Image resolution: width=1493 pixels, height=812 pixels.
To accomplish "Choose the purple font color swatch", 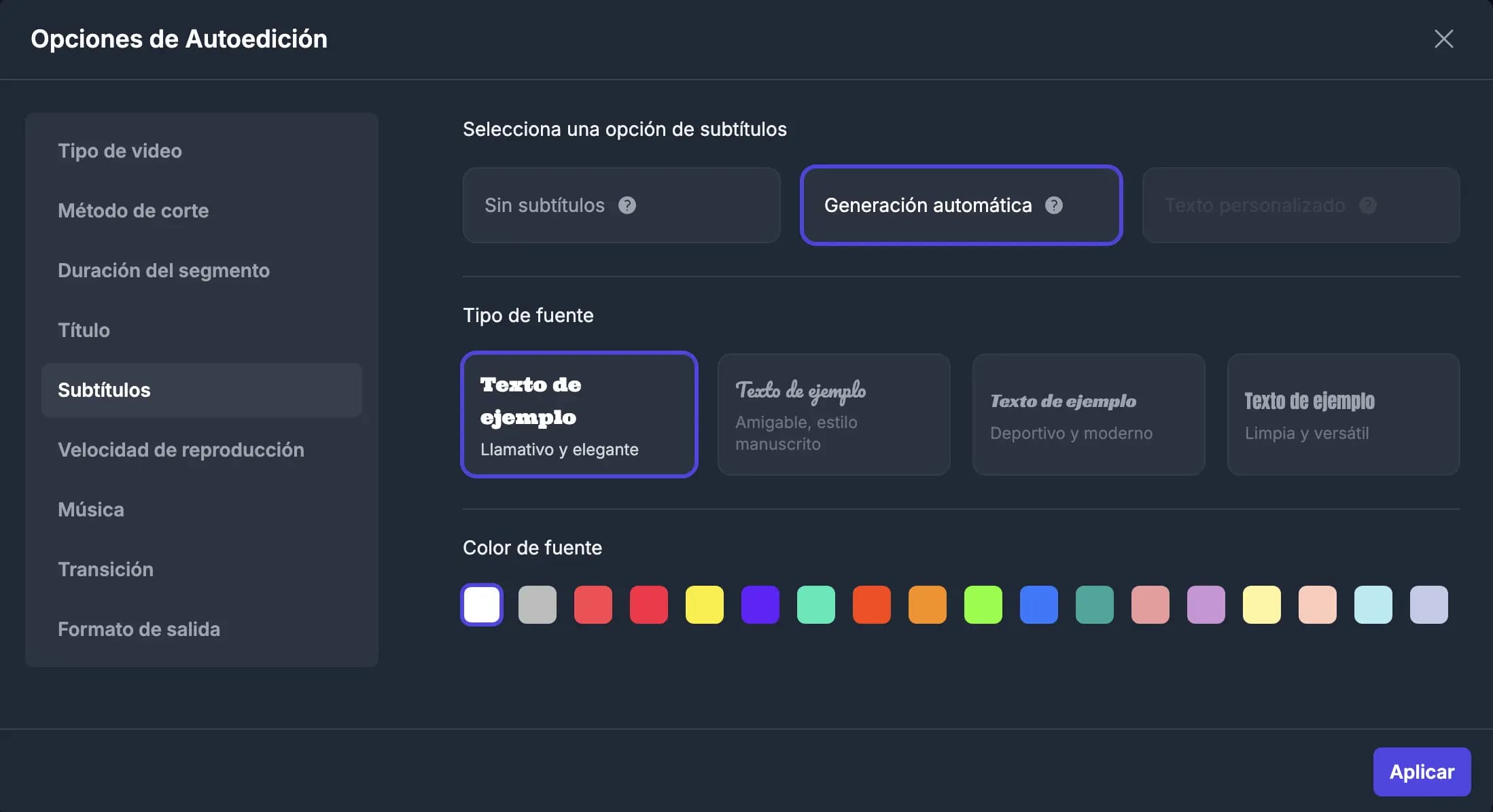I will (x=760, y=605).
